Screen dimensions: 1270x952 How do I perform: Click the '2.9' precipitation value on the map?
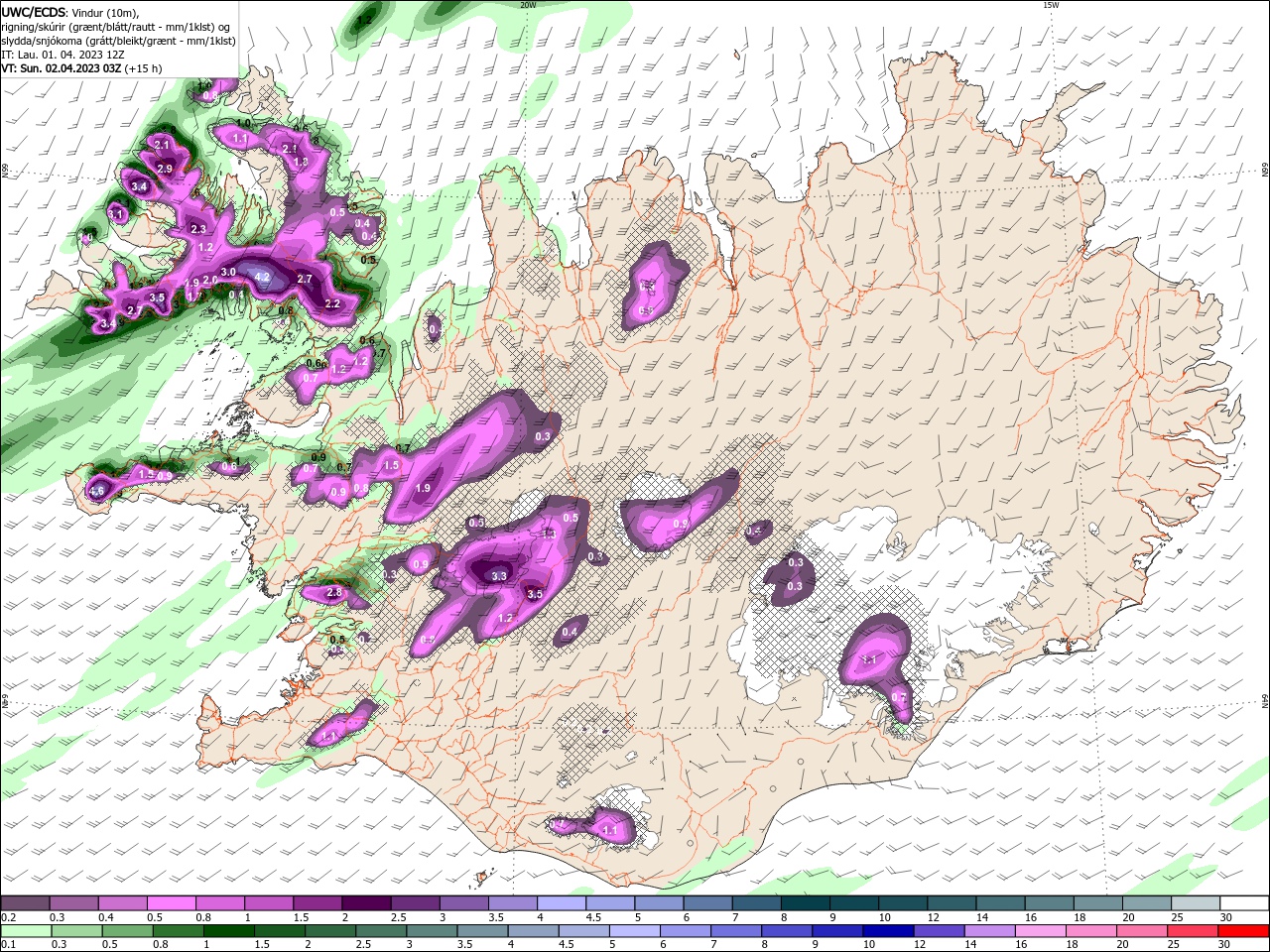(166, 170)
